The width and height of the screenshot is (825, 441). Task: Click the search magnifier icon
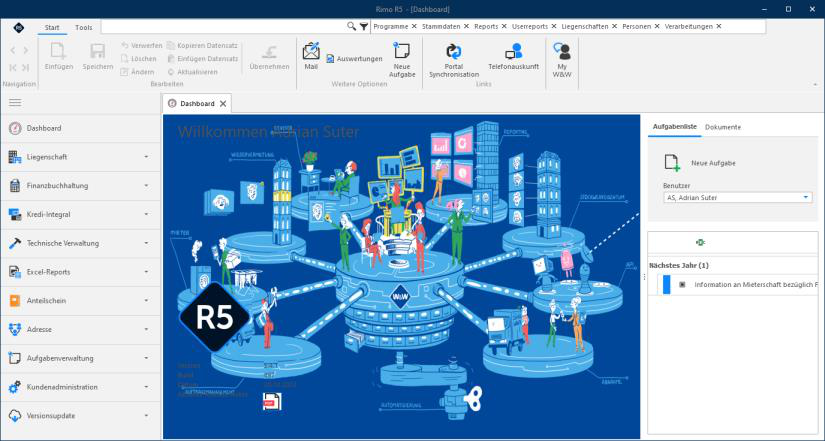click(351, 26)
